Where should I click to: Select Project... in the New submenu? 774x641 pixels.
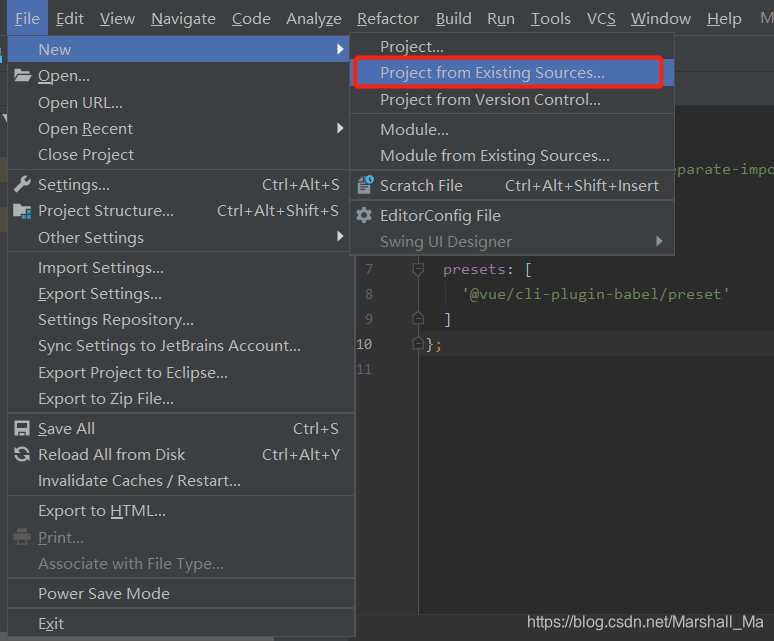[512, 46]
